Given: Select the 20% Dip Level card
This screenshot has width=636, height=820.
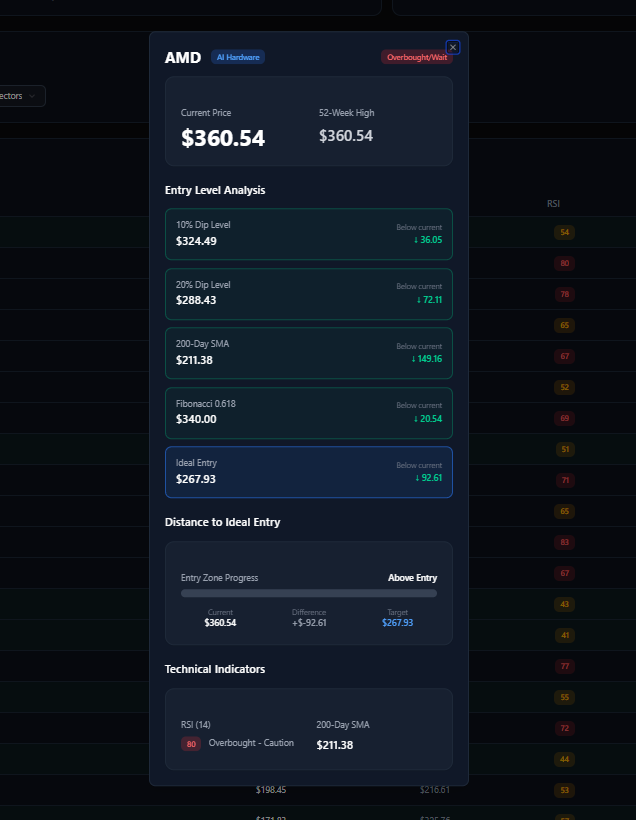Looking at the screenshot, I should (309, 294).
